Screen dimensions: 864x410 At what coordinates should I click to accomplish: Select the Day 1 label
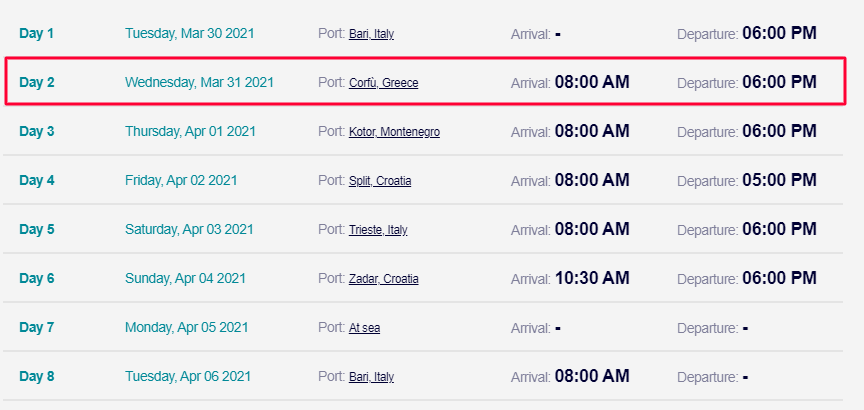pos(37,34)
